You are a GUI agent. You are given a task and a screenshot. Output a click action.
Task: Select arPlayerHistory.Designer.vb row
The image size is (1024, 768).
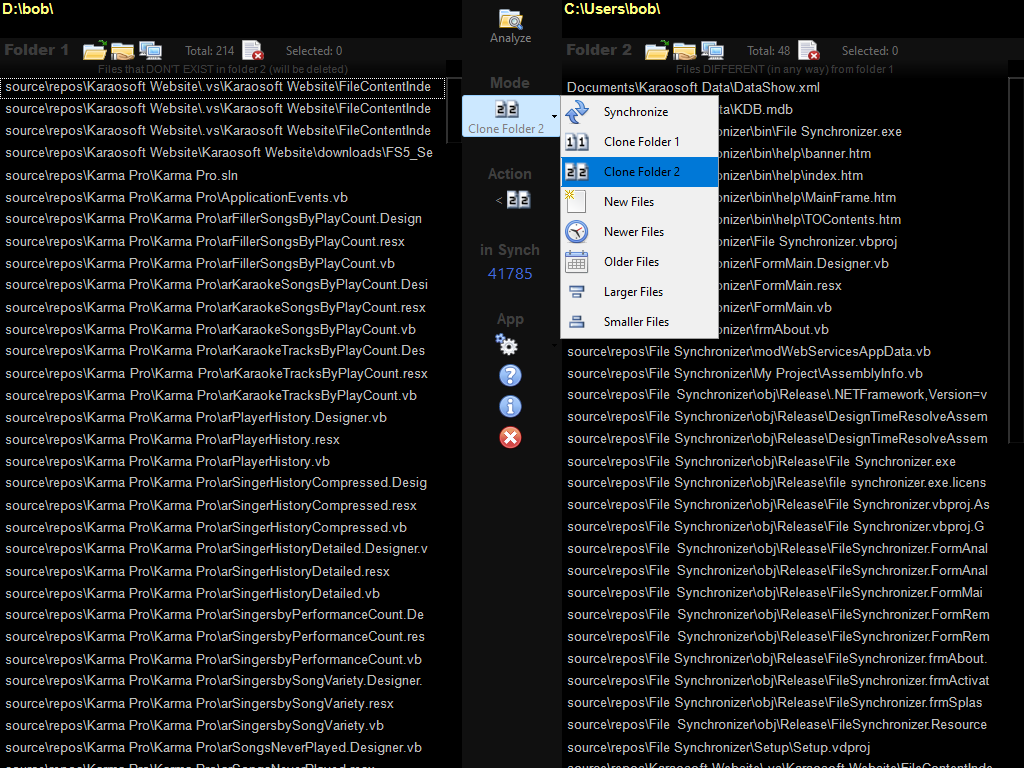tap(222, 417)
